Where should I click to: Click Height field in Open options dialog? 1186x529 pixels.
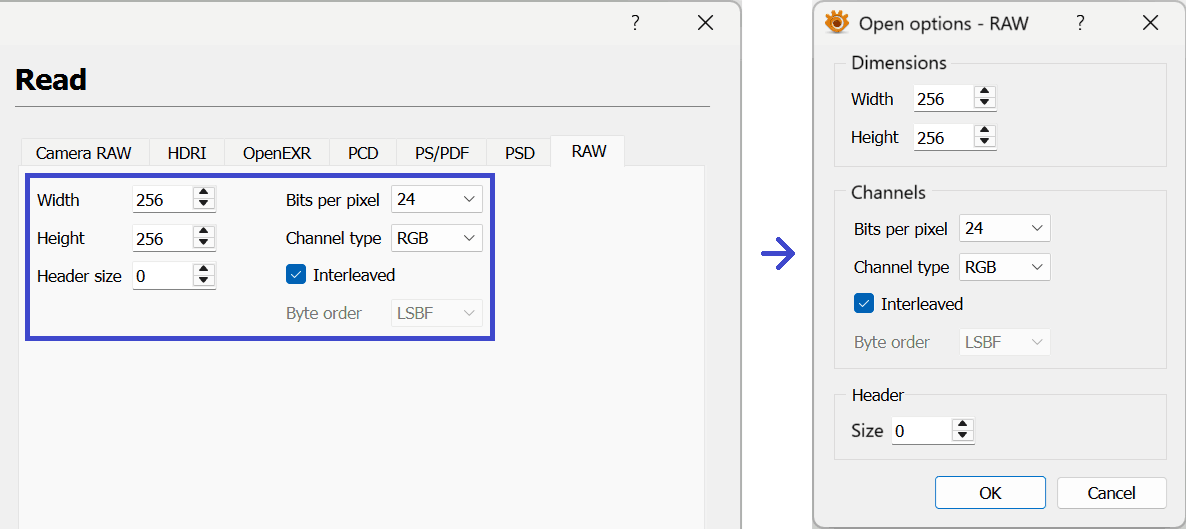pos(944,137)
